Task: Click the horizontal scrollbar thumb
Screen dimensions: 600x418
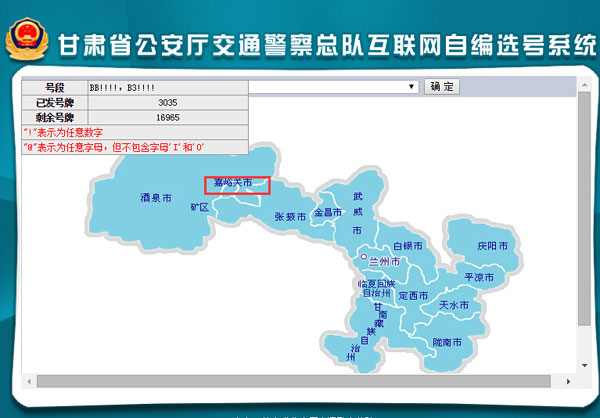Action: (x=293, y=381)
